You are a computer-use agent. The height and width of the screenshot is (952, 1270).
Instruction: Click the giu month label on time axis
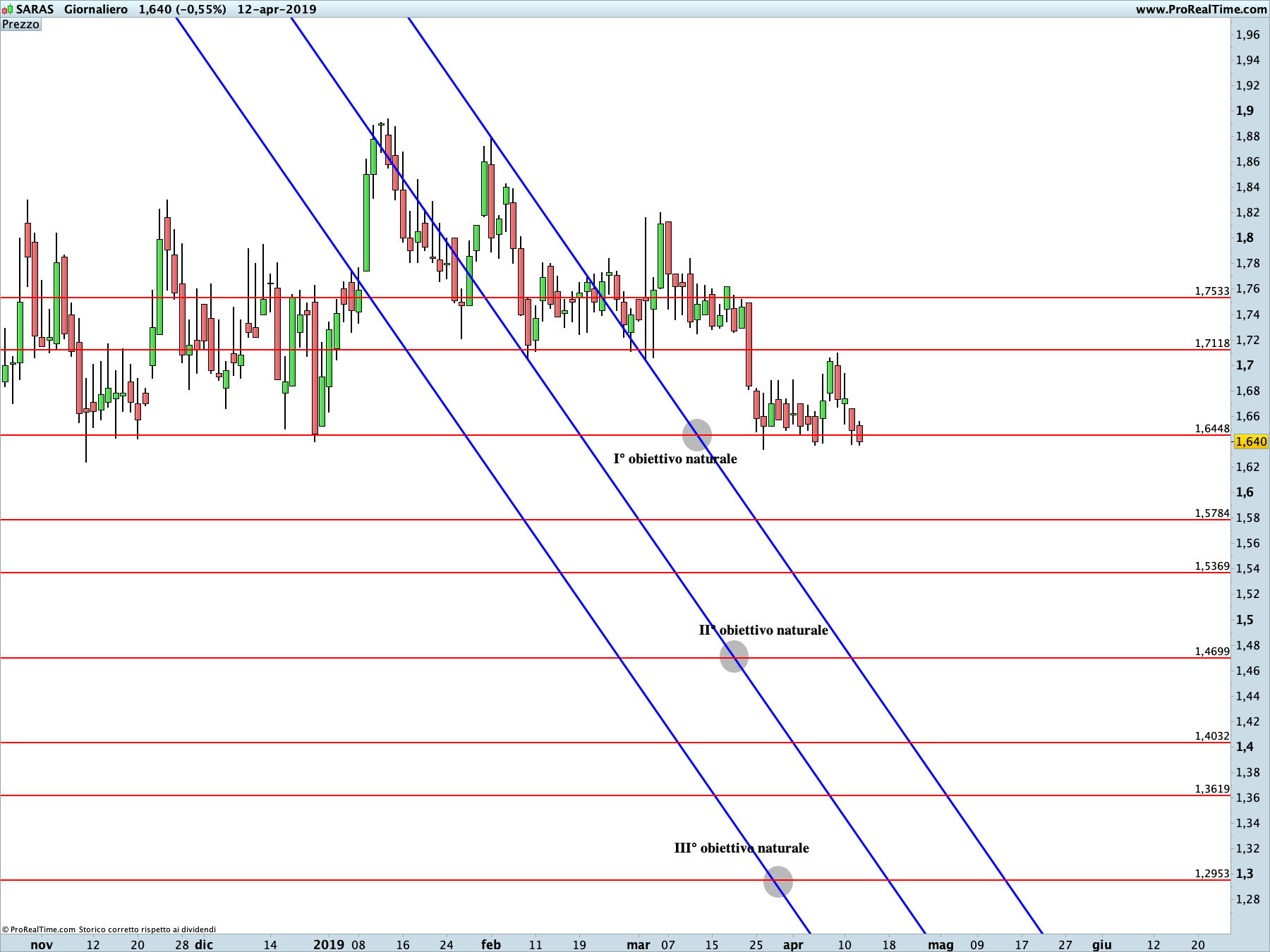(x=1102, y=945)
